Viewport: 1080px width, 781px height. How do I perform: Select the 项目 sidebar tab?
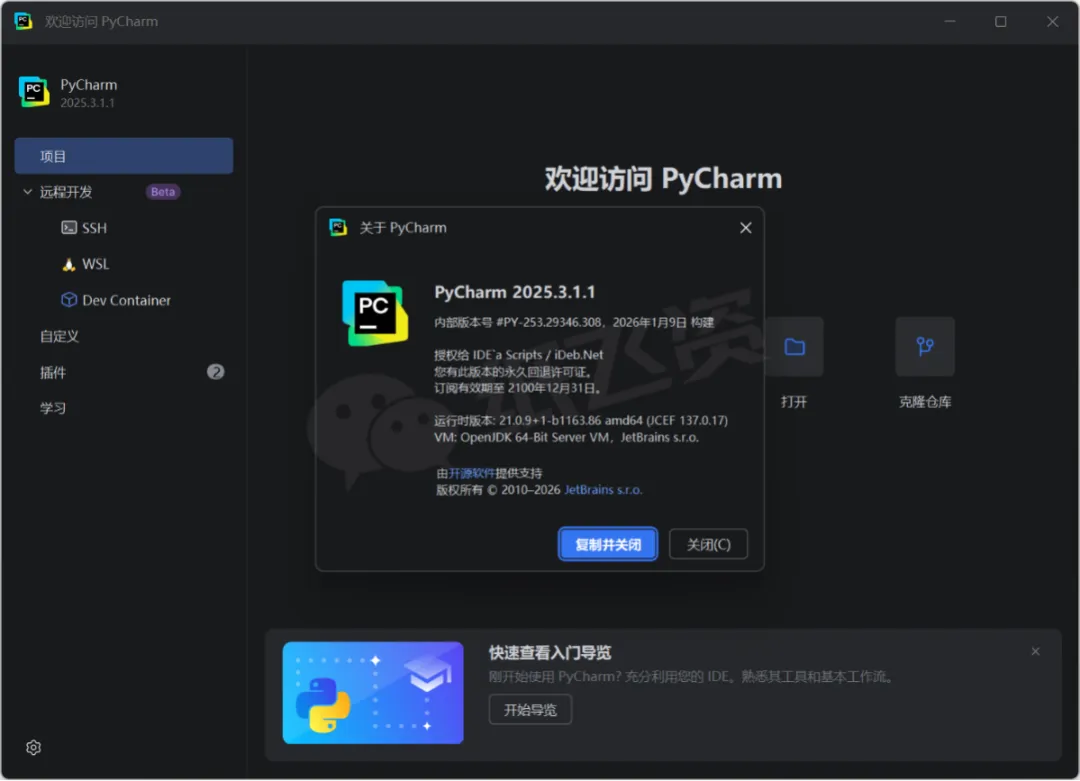pos(124,156)
